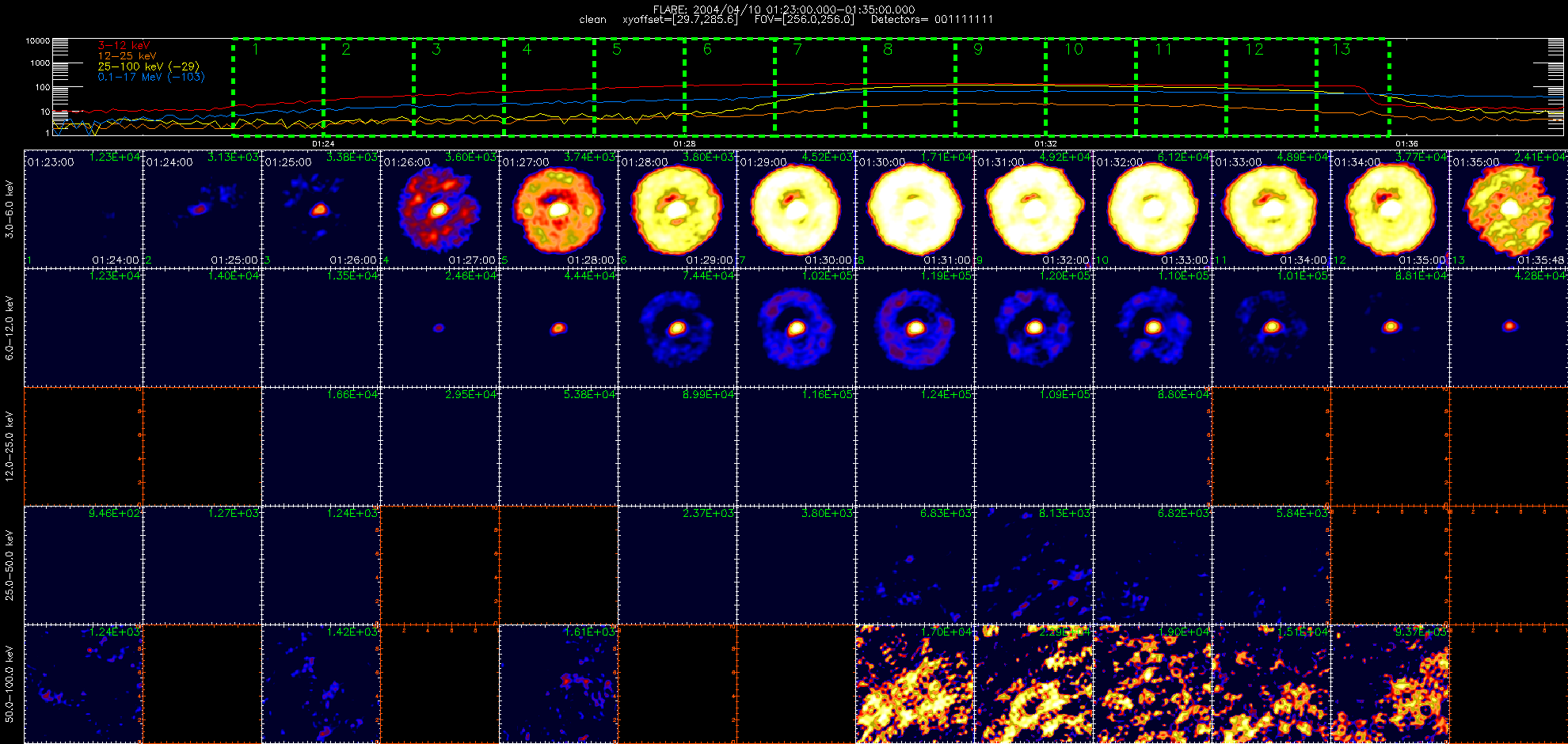Open the 25-50 keV image peaking 8.13E+03
Viewport: 1568px width, 744px height.
[1033, 565]
